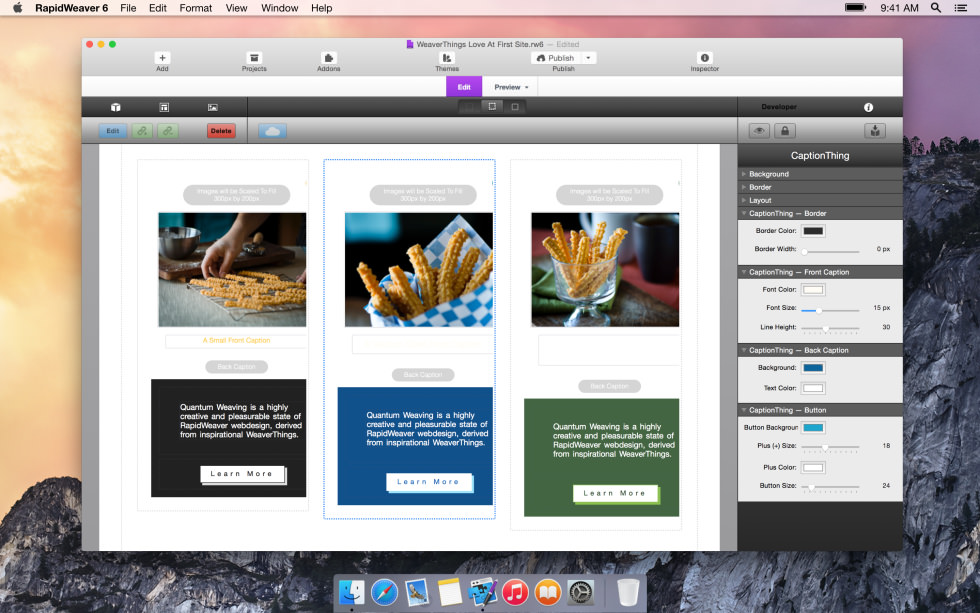This screenshot has width=980, height=613.
Task: Open the File menu
Action: (128, 8)
